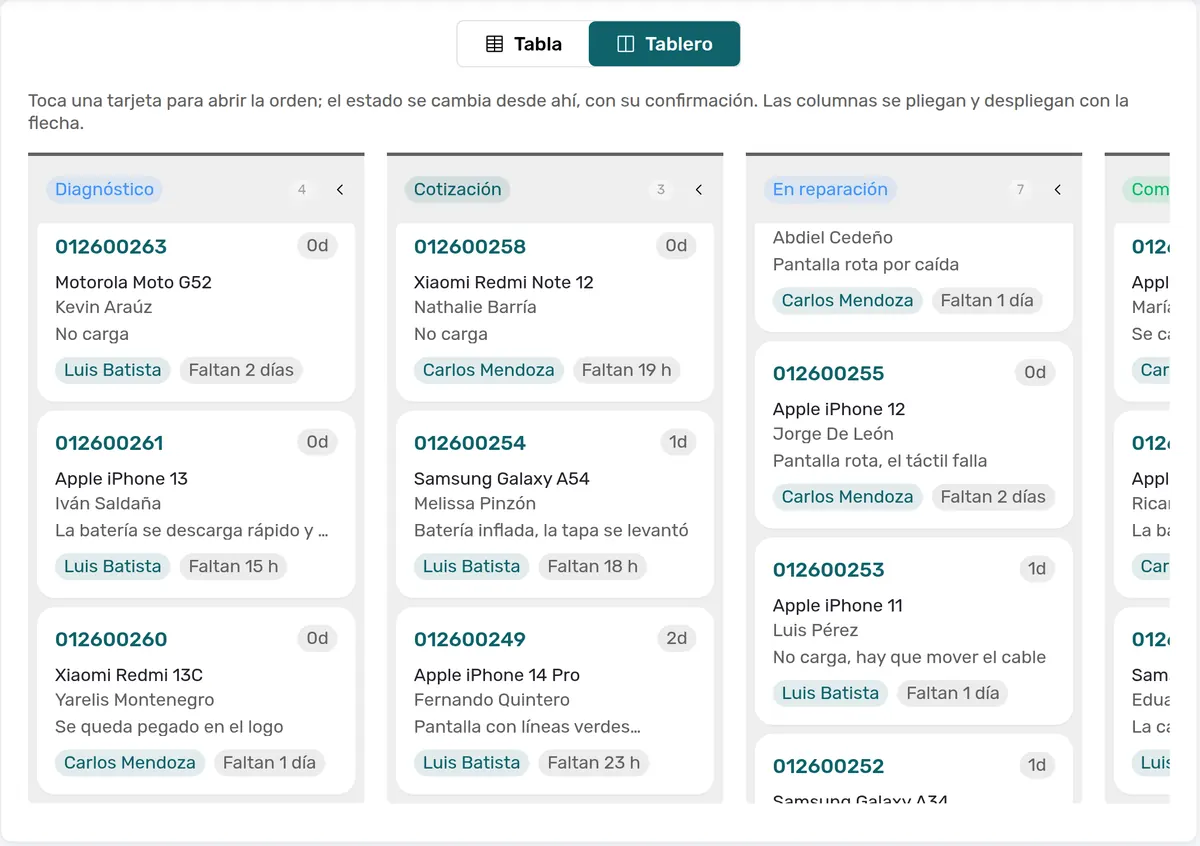1200x846 pixels.
Task: Click the Pantalla con líneas verdes description
Action: 527,727
